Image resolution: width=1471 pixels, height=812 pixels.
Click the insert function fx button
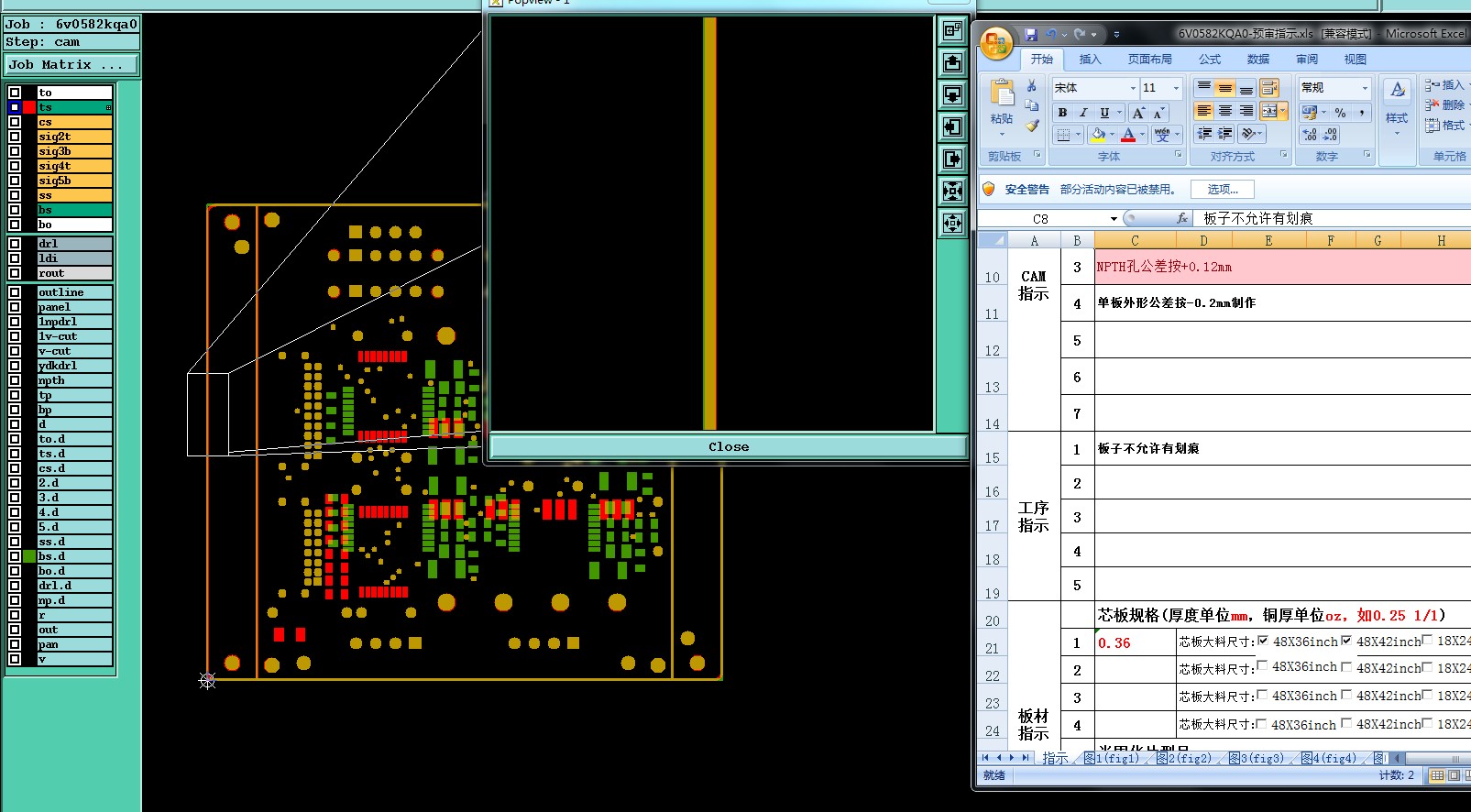[x=1182, y=218]
